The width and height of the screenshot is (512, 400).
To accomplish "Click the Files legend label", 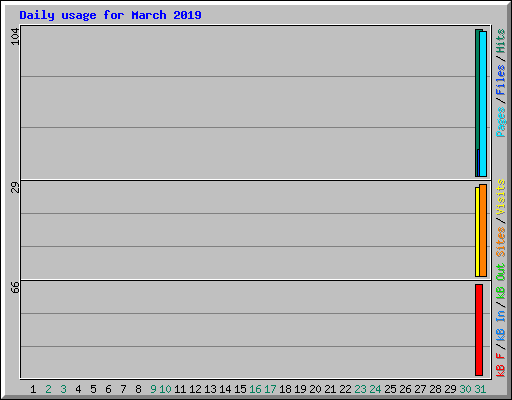I will [x=501, y=80].
